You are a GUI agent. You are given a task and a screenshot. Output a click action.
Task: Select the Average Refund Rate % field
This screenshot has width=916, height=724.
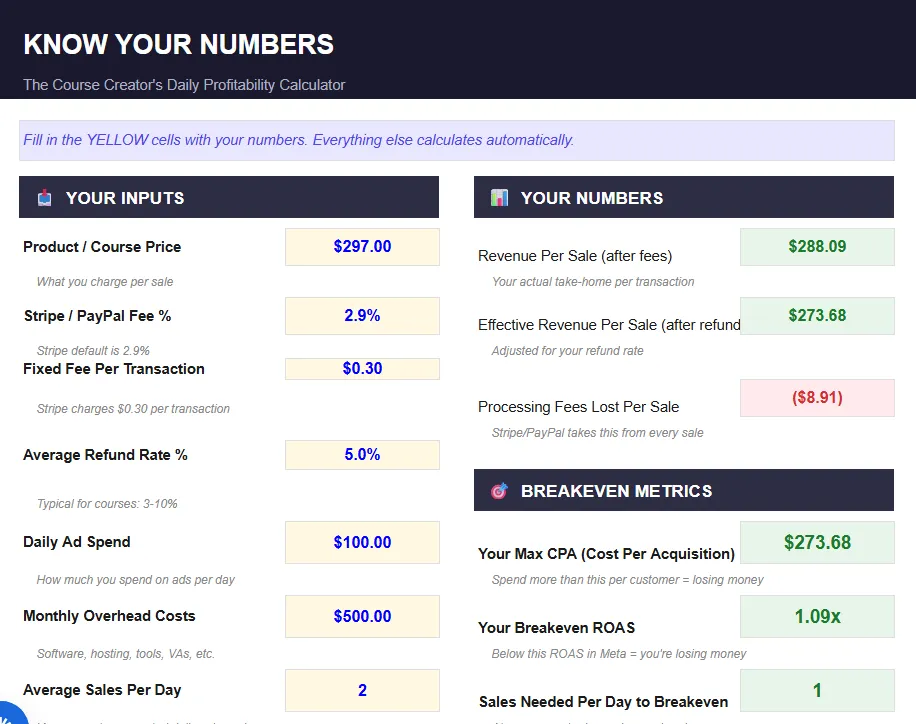[362, 455]
